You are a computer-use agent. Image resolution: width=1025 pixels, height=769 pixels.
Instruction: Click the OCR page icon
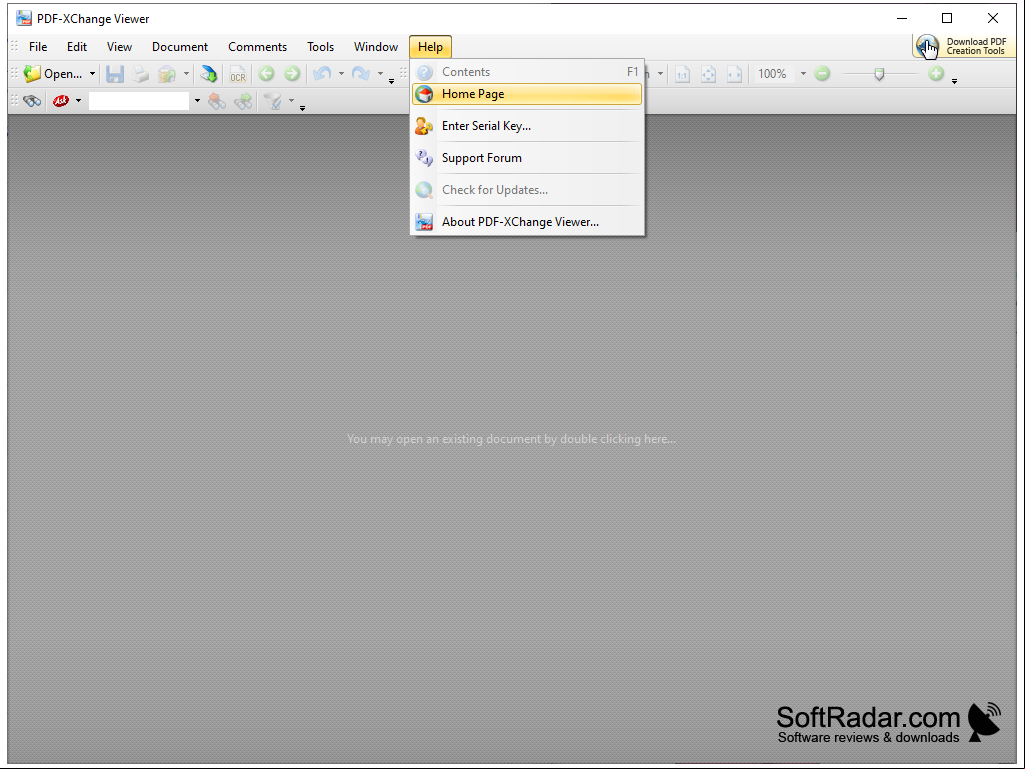(x=237, y=74)
